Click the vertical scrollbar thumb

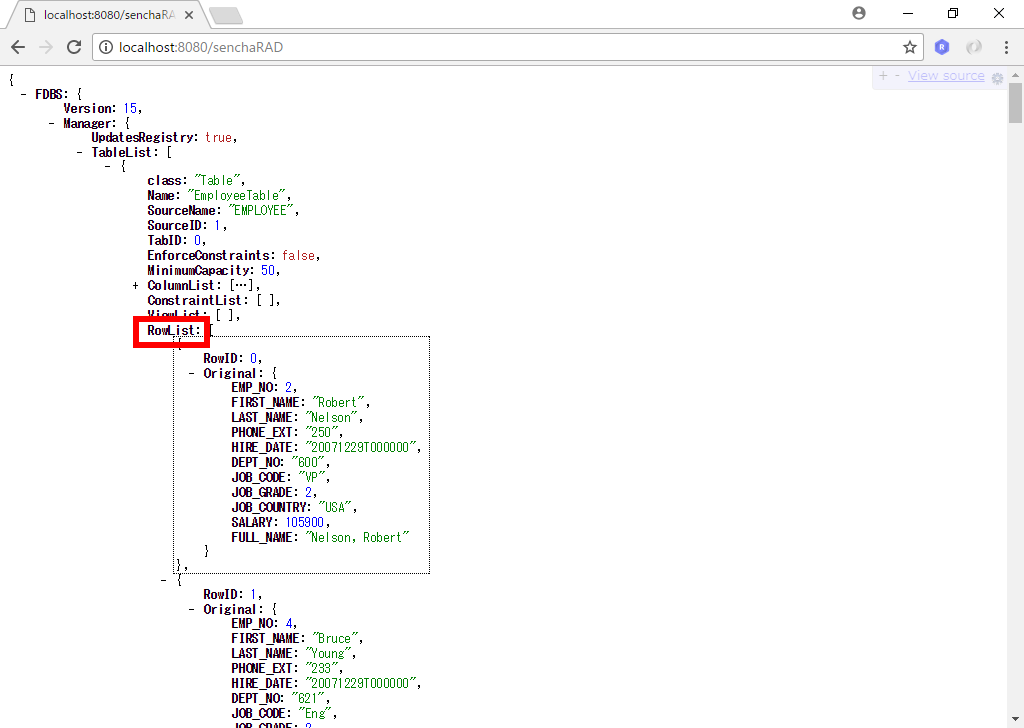1015,103
